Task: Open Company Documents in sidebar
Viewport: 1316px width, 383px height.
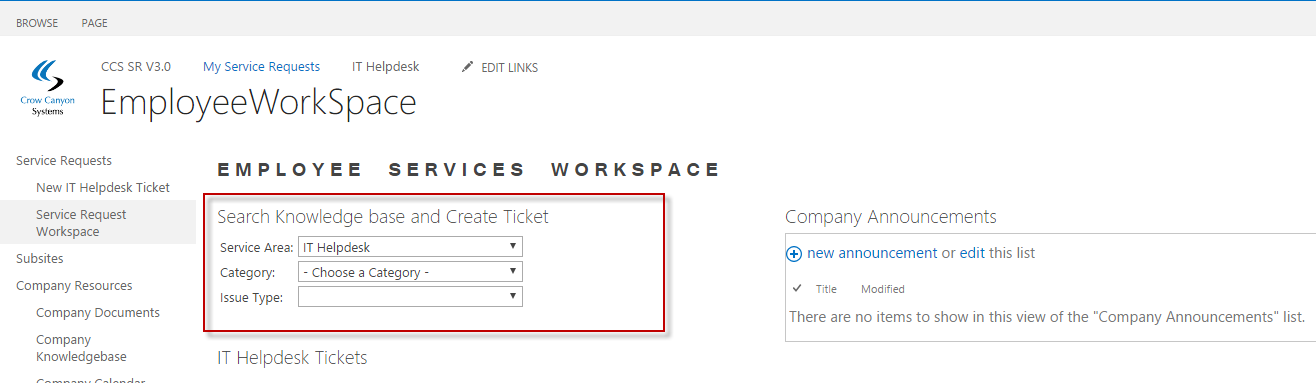Action: (x=98, y=313)
